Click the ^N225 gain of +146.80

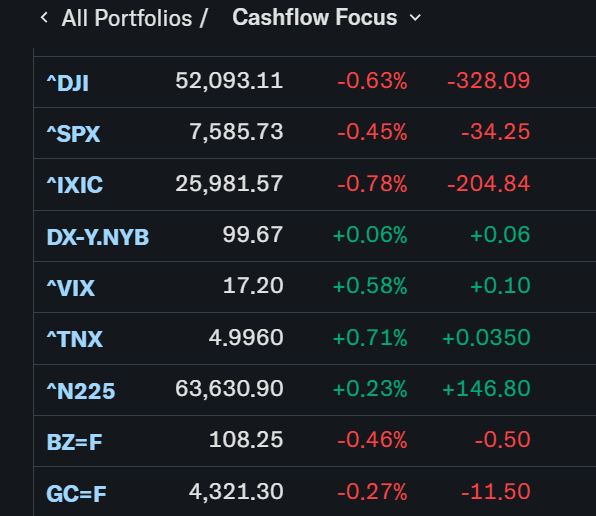coord(486,389)
